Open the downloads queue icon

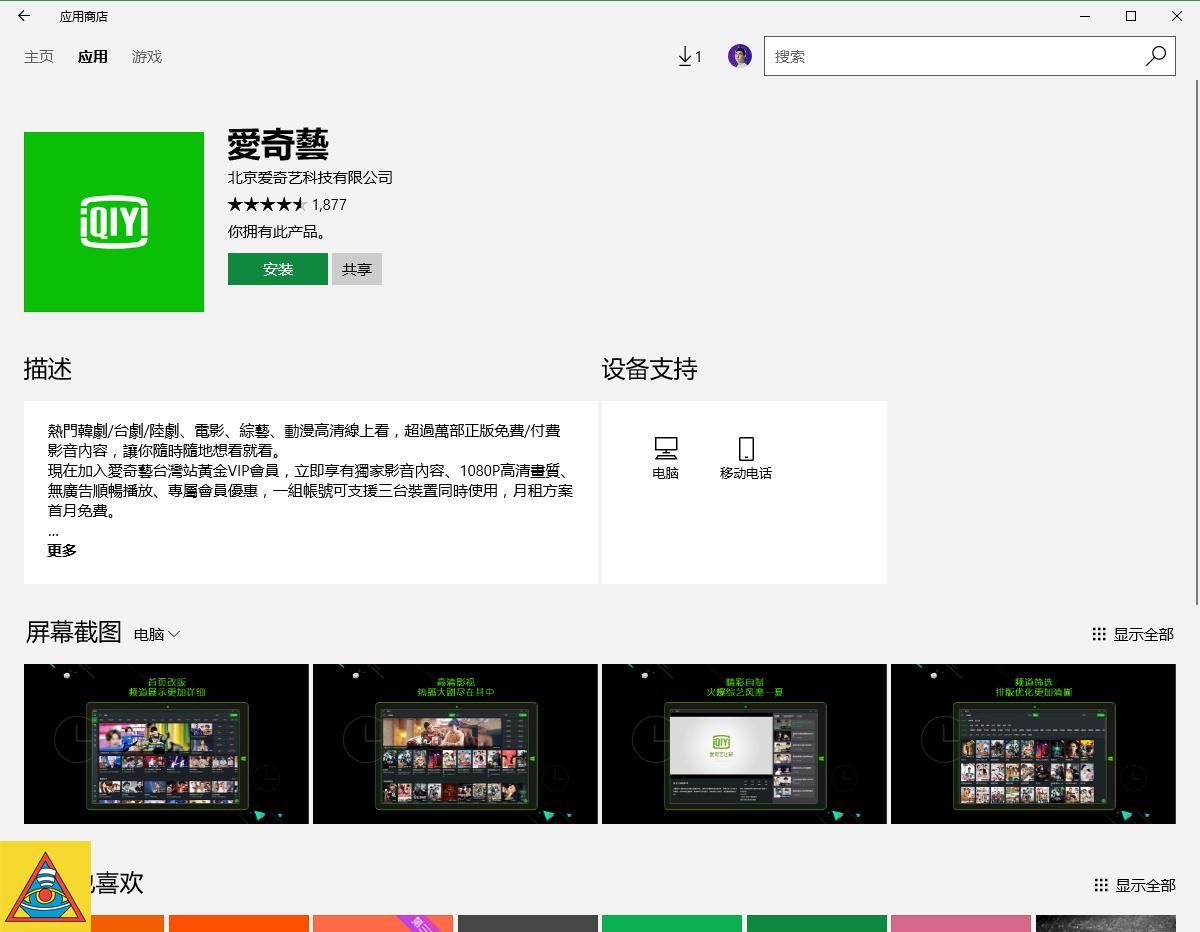688,56
